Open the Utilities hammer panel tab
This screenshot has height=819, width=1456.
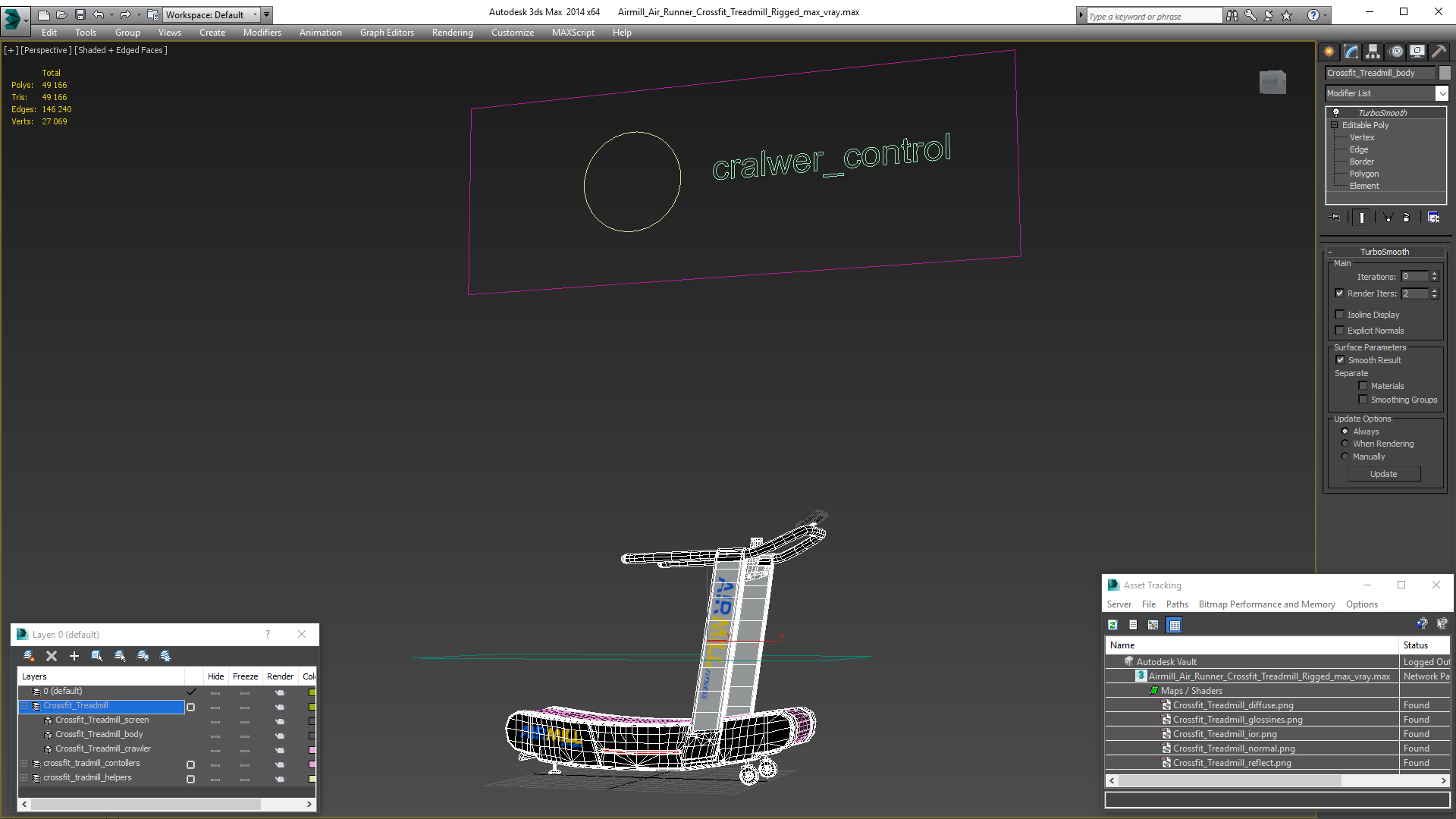tap(1439, 52)
